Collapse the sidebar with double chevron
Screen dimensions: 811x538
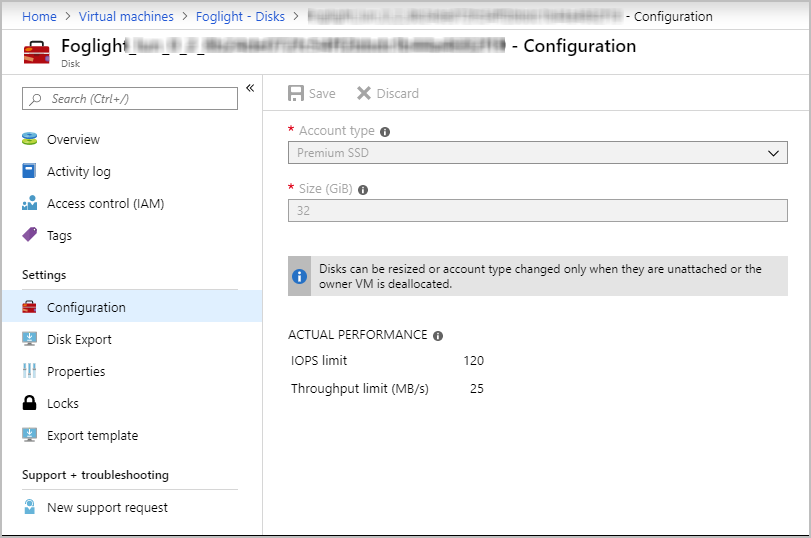[250, 88]
